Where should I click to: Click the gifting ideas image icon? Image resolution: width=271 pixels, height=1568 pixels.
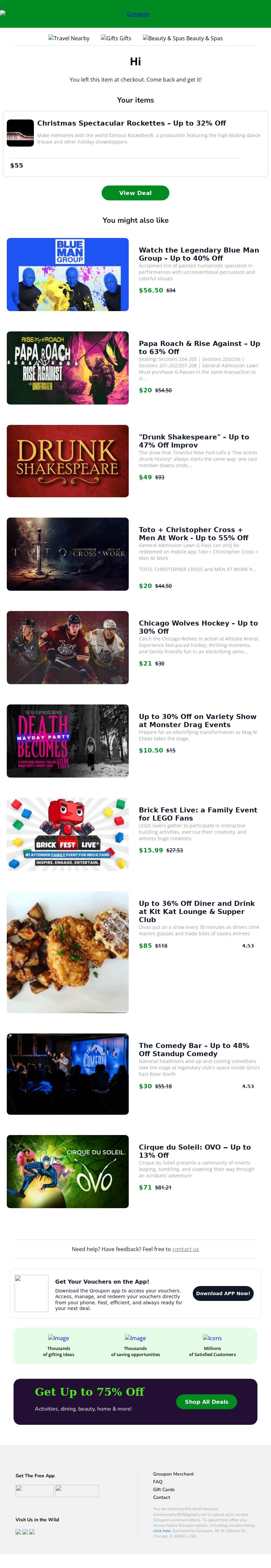59,1338
